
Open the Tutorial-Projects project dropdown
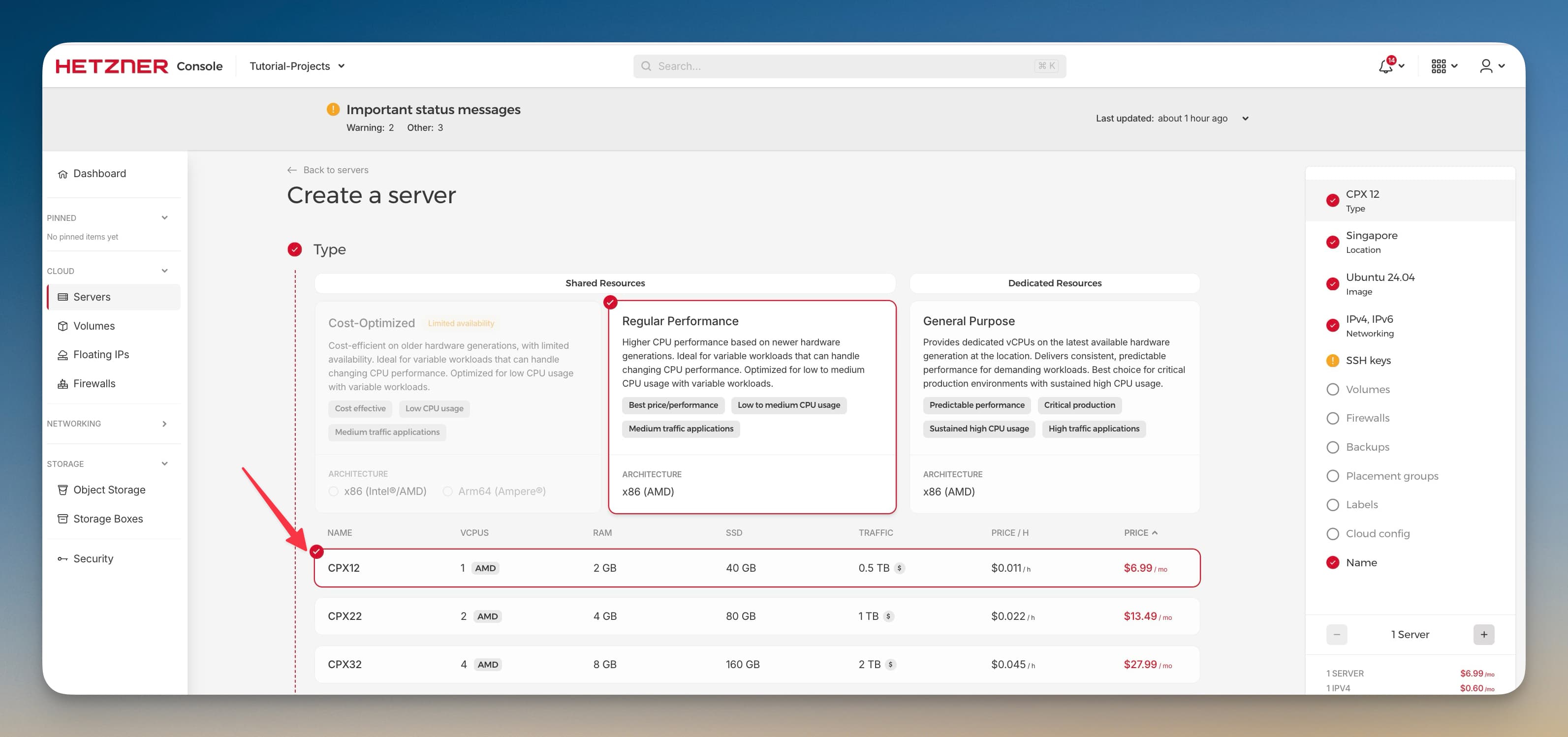coord(297,66)
